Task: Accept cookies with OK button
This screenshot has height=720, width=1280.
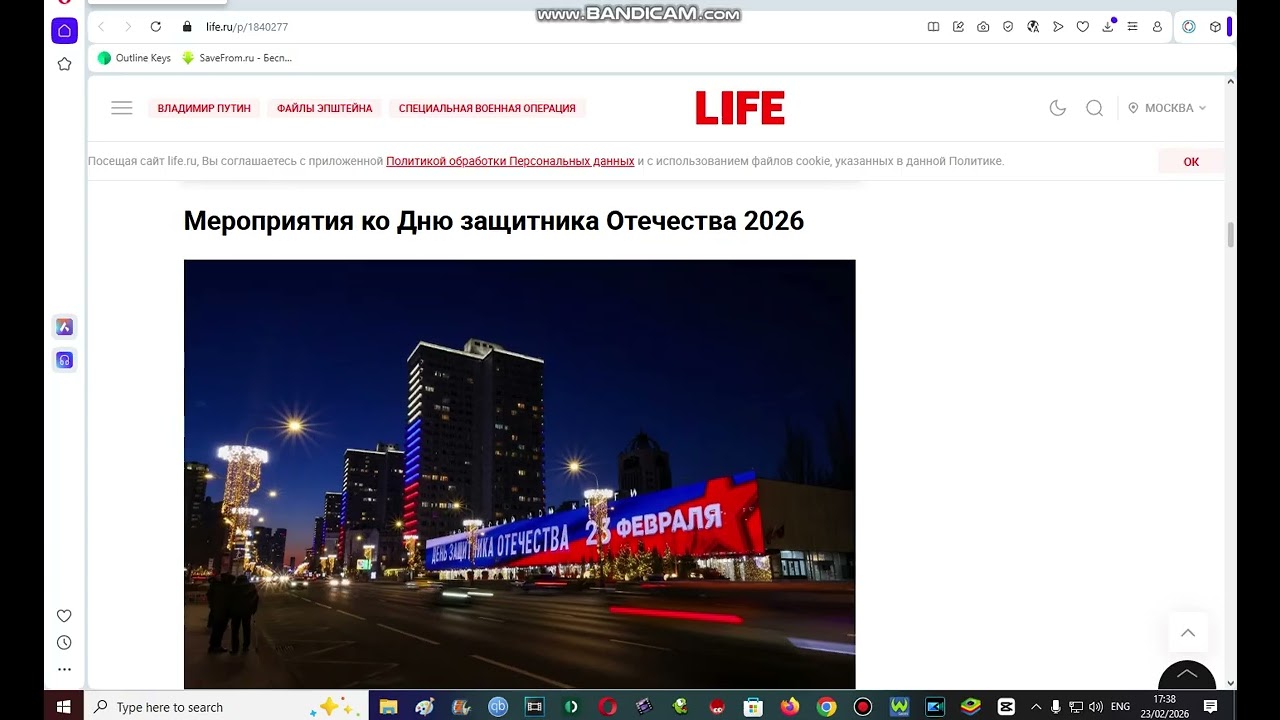Action: pos(1191,161)
